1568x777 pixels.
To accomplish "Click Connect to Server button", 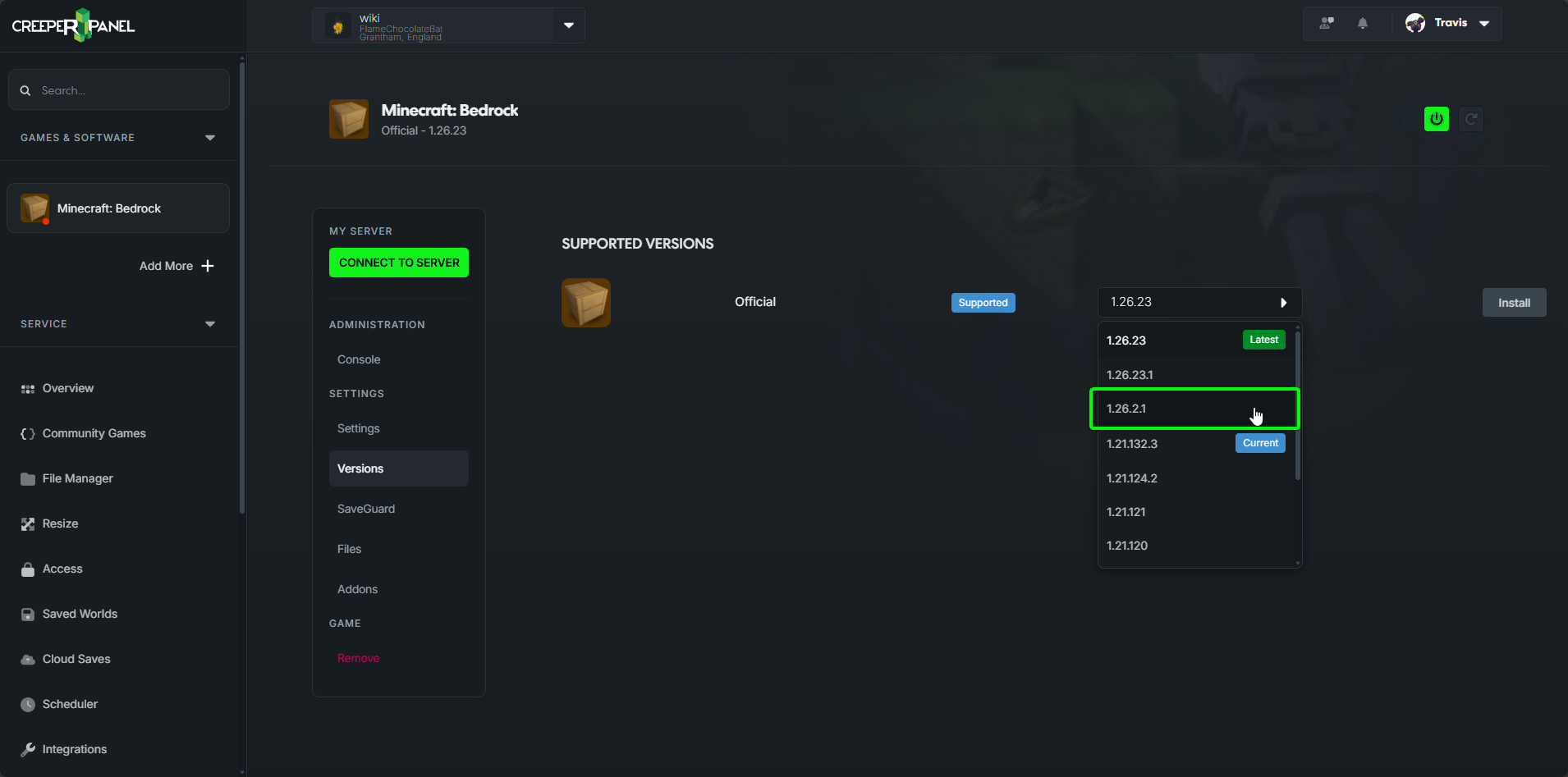I will 399,263.
